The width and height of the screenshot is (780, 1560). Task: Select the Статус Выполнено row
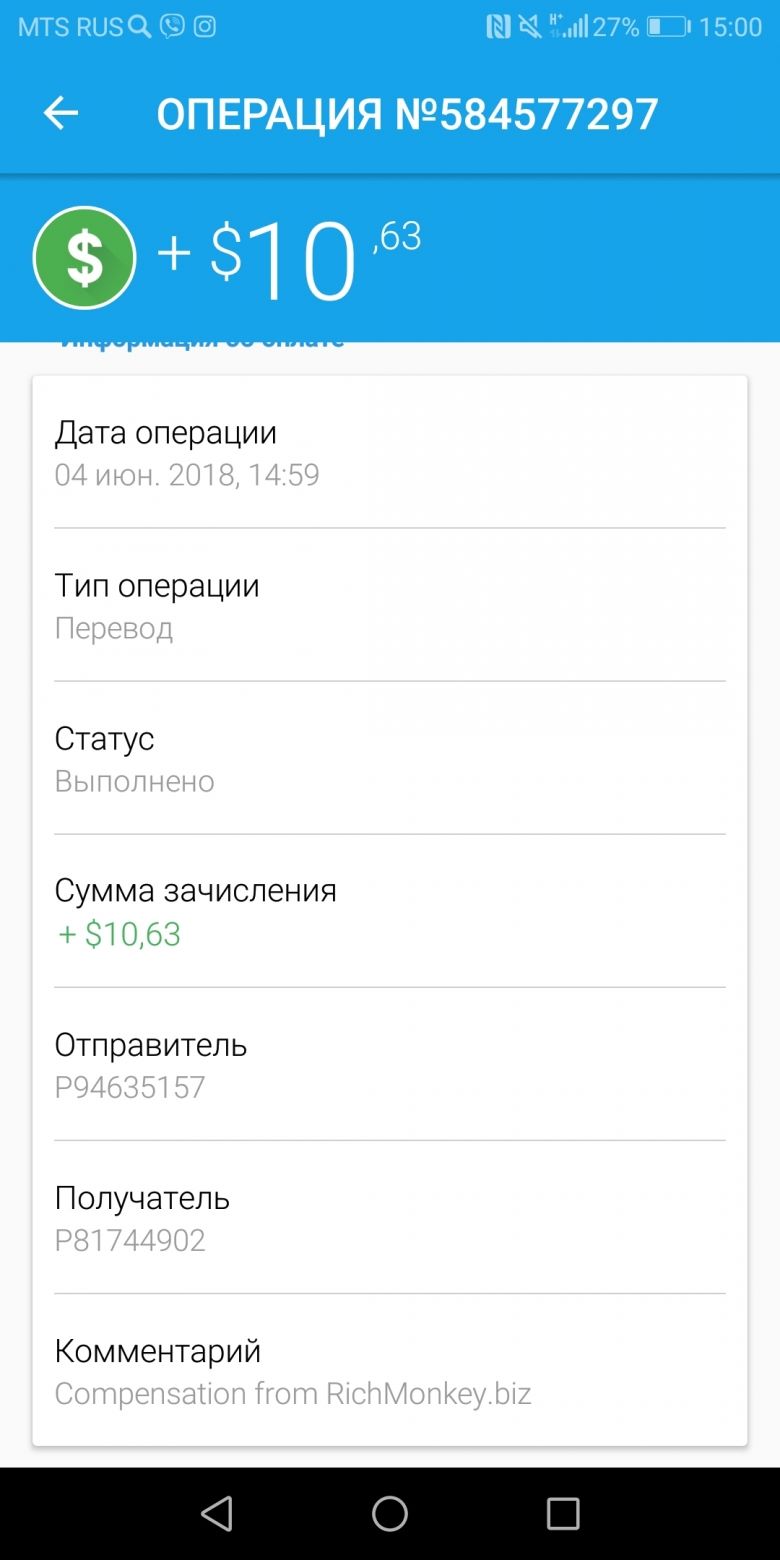point(390,758)
